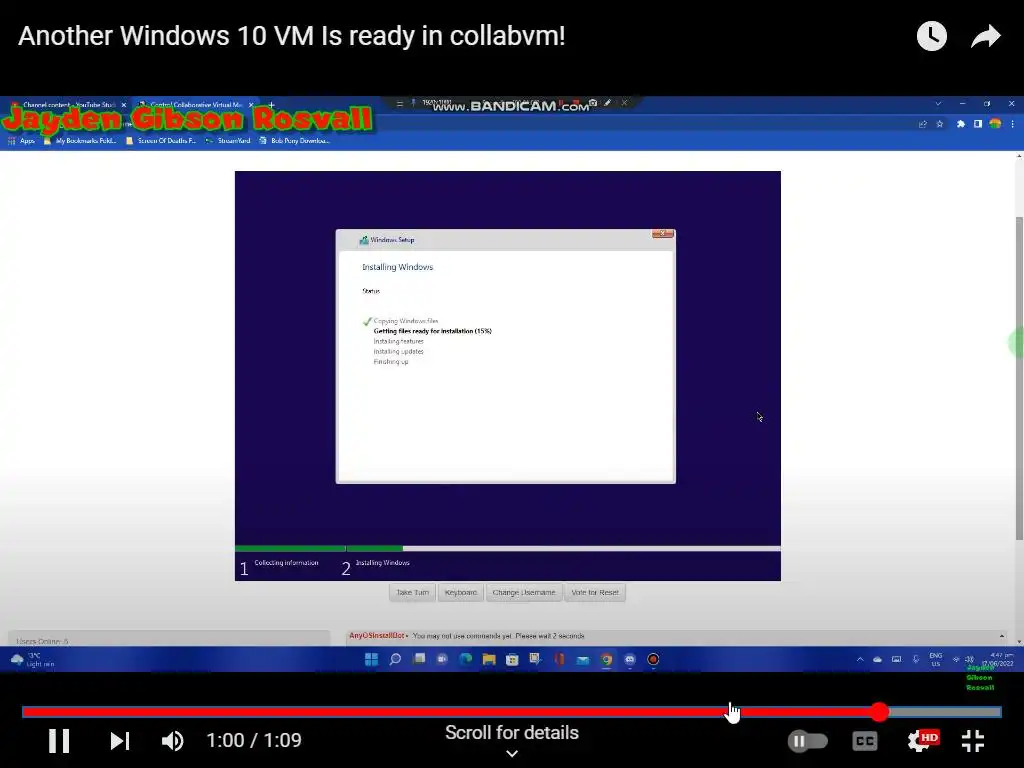Turn on closed captions
The width and height of the screenshot is (1024, 768).
click(x=865, y=741)
